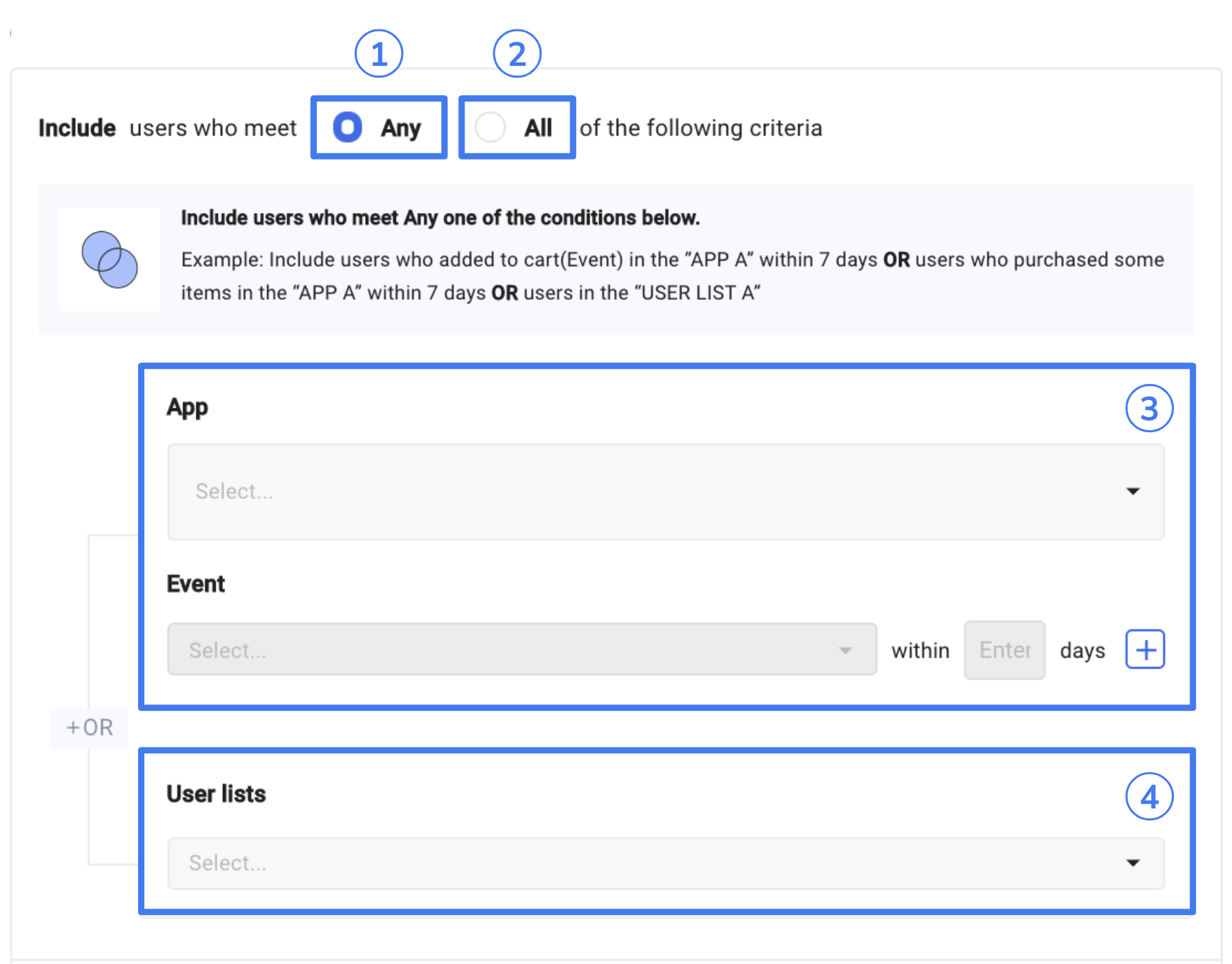Click the numbered circle 4 marker

pos(1149,797)
